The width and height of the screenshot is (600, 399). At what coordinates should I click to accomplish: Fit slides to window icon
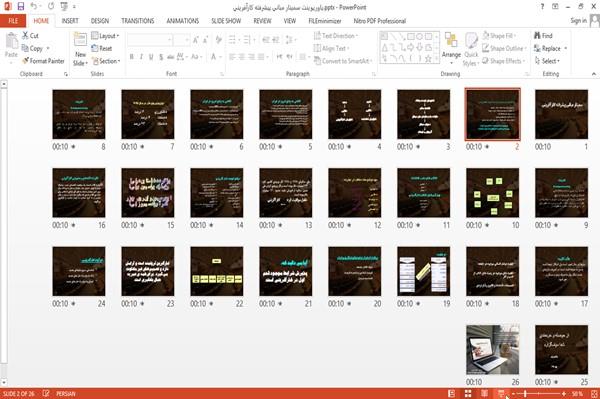pyautogui.click(x=594, y=393)
